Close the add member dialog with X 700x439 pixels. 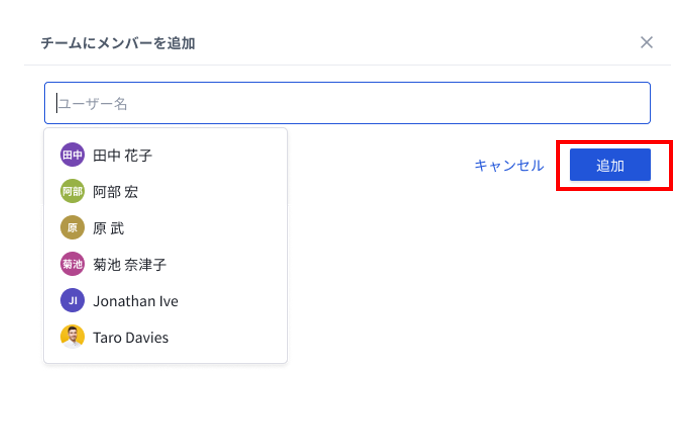pyautogui.click(x=646, y=42)
